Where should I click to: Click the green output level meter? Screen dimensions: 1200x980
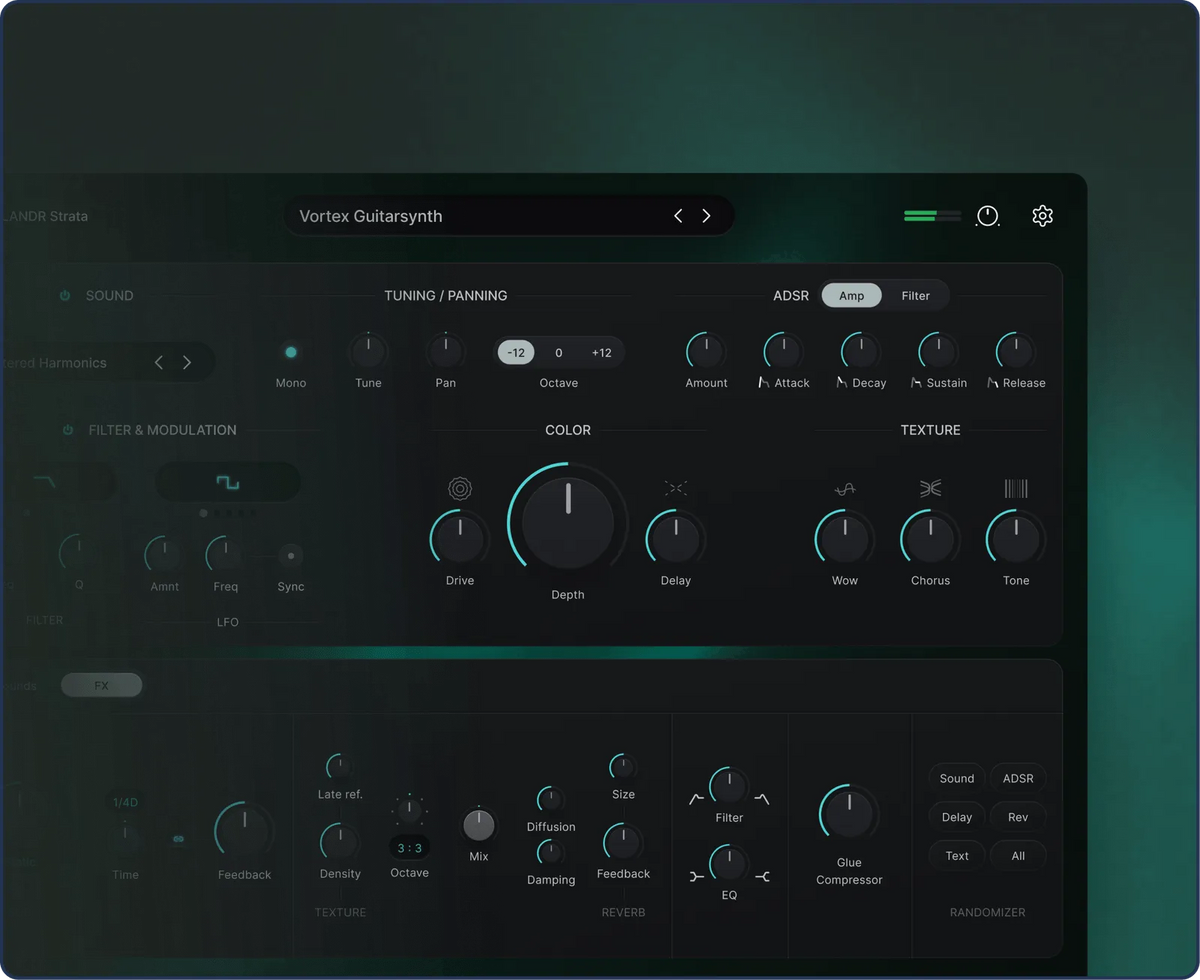(x=932, y=215)
